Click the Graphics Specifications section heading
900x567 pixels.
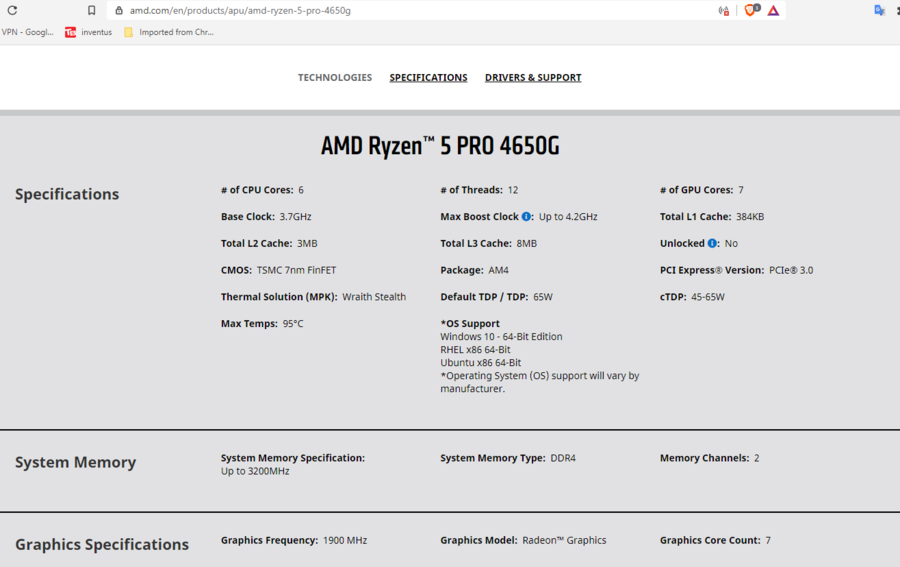102,544
